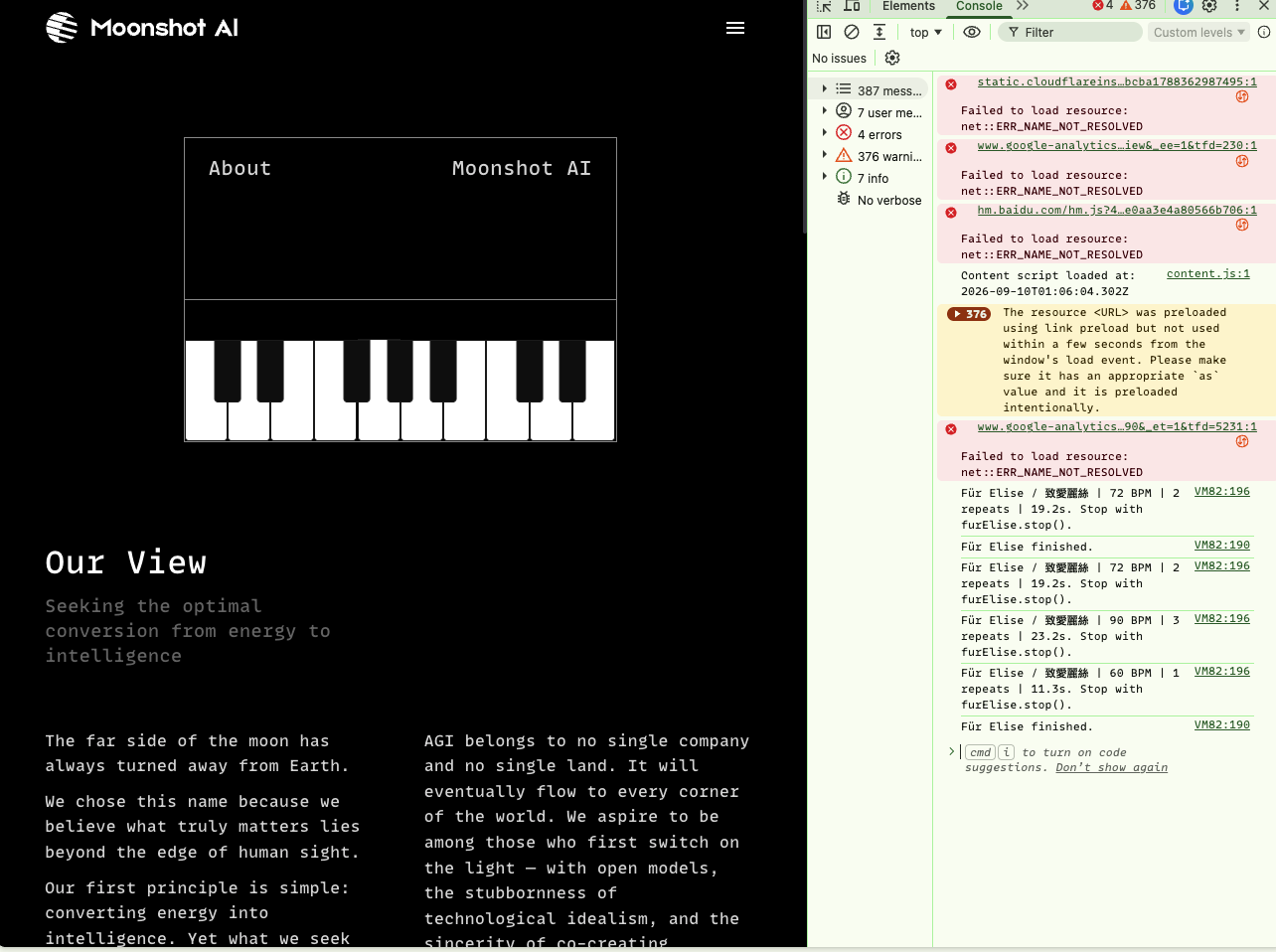Click the info icon next to Custom levels
This screenshot has width=1276, height=952.
point(1264,32)
